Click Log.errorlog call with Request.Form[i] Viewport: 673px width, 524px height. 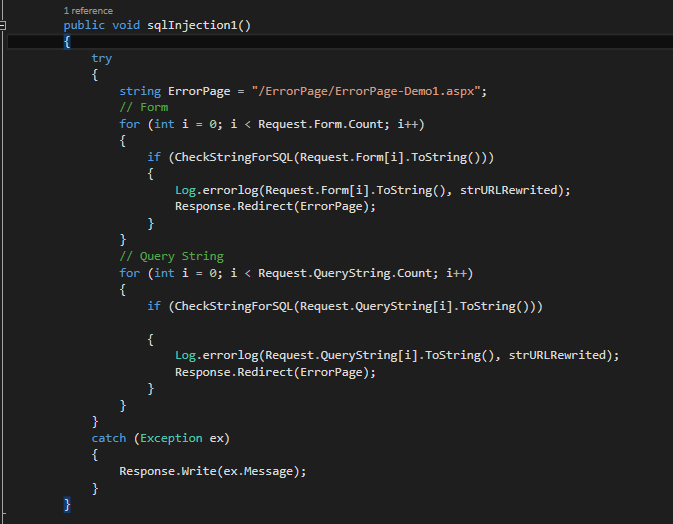pos(373,190)
